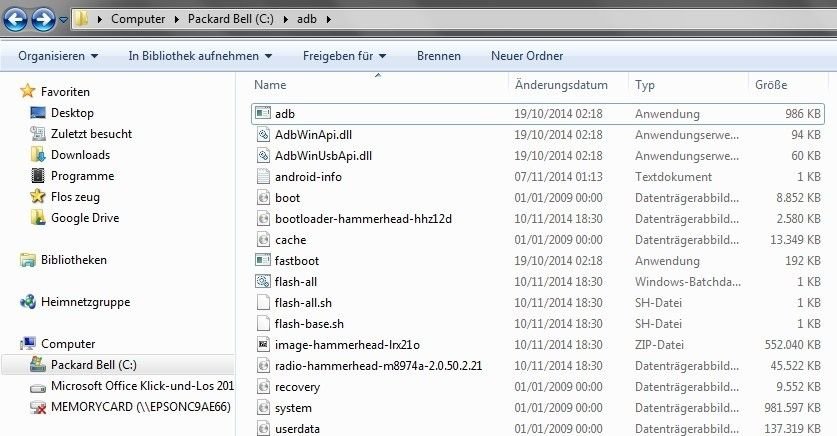Viewport: 837px width, 436px height.
Task: Open In Bibliothek aufnehmen menu
Action: point(200,56)
